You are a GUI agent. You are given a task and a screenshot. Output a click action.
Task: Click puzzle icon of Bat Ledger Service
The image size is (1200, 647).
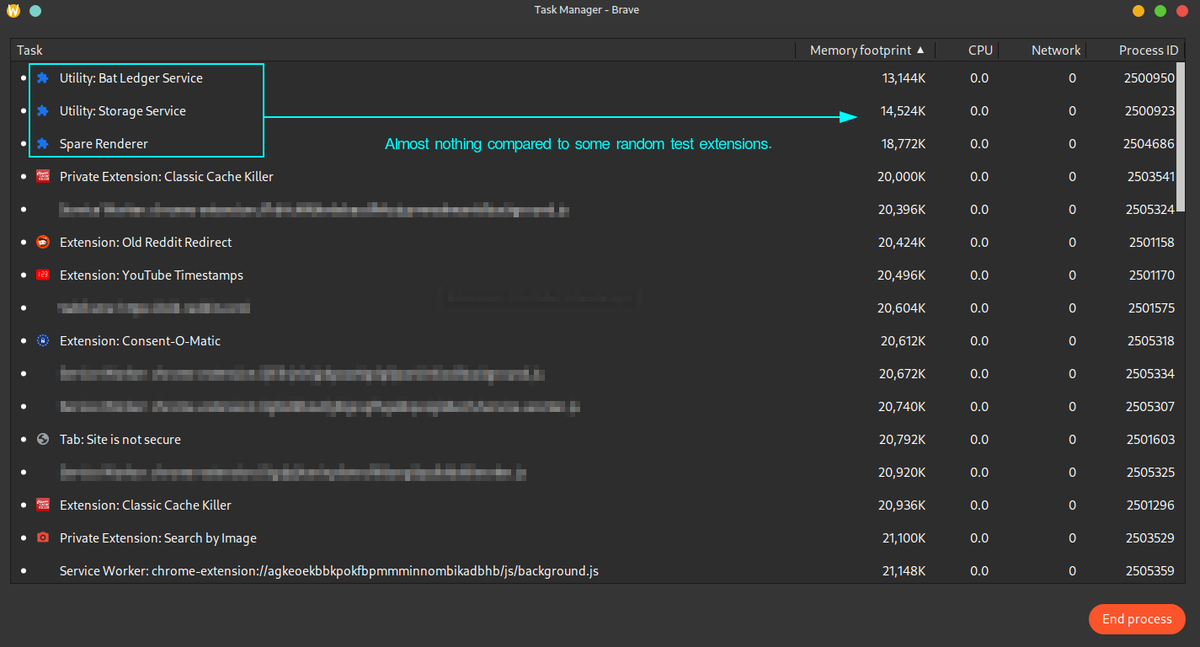42,78
